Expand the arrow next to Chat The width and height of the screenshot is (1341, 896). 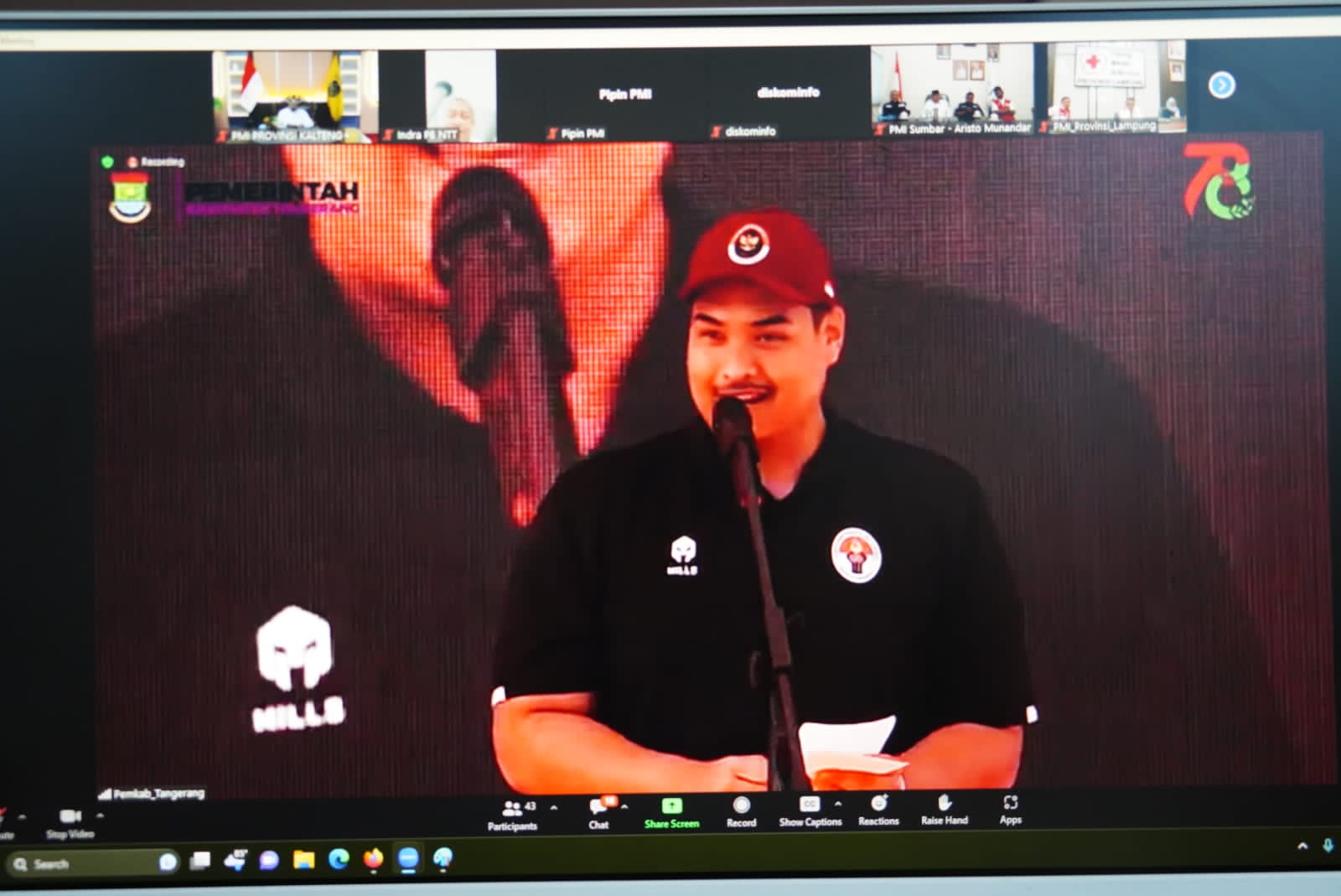pos(624,807)
